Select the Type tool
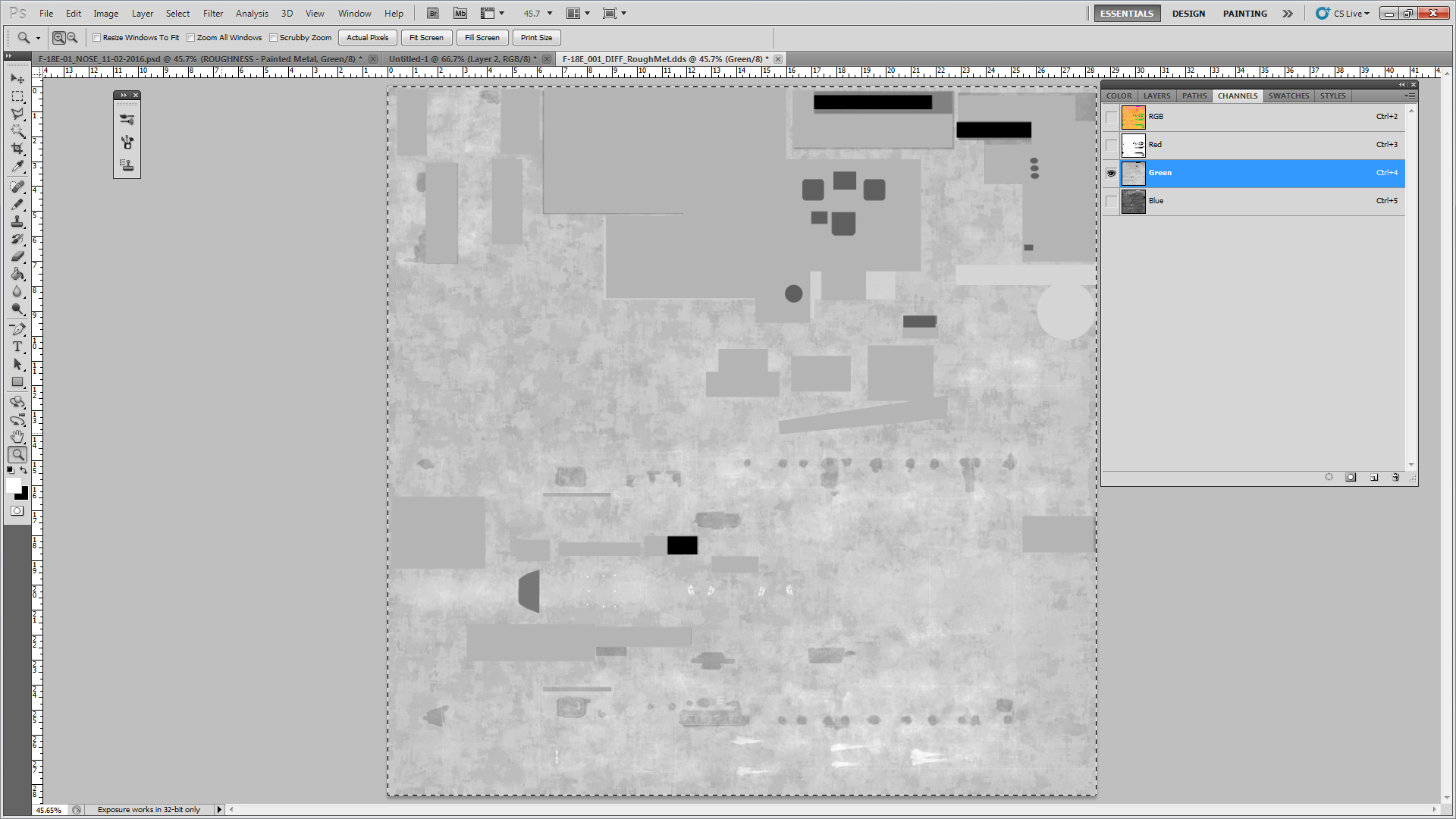Viewport: 1456px width, 819px height. 17,347
